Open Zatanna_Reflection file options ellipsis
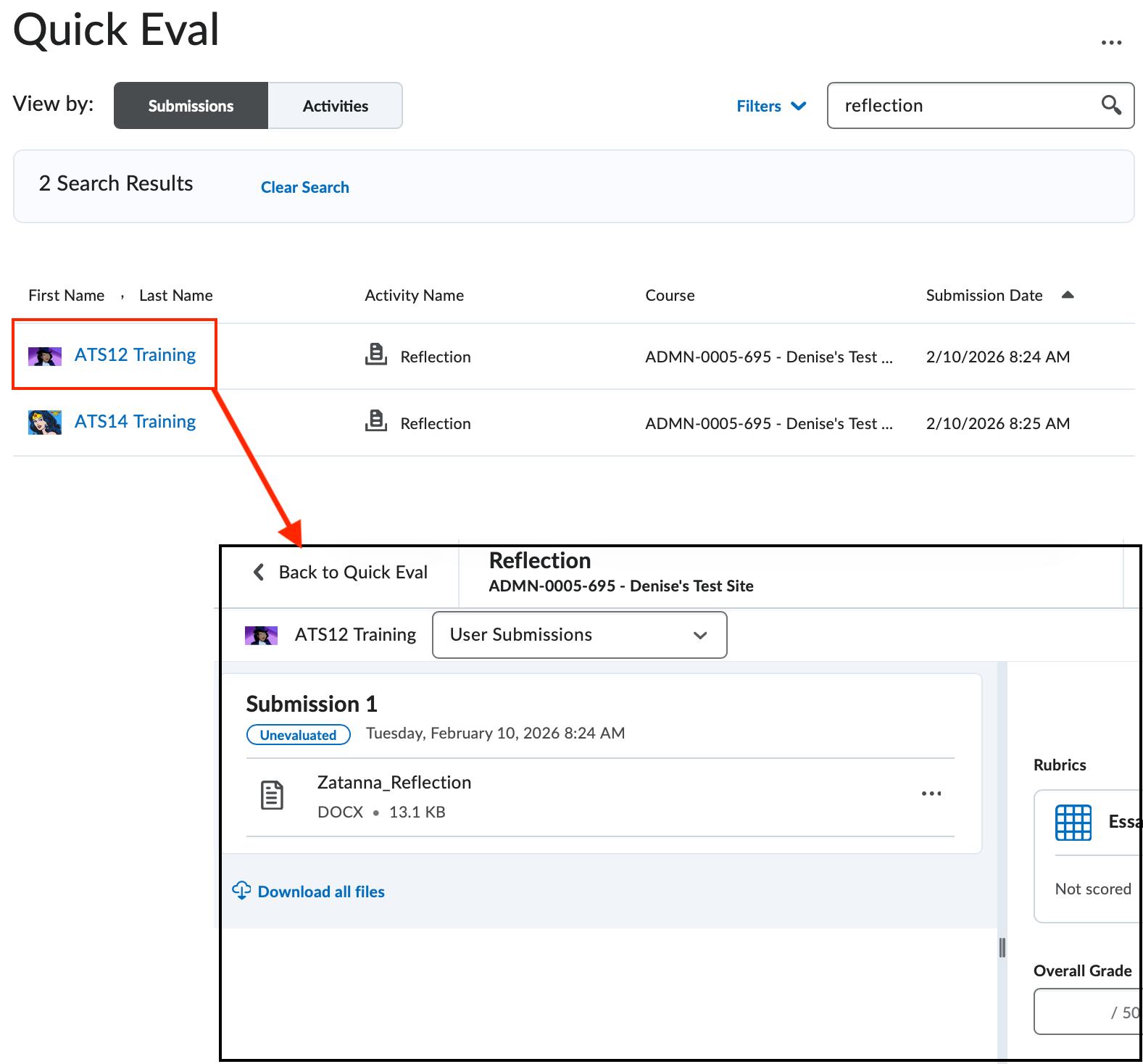The width and height of the screenshot is (1143, 1064). point(931,794)
